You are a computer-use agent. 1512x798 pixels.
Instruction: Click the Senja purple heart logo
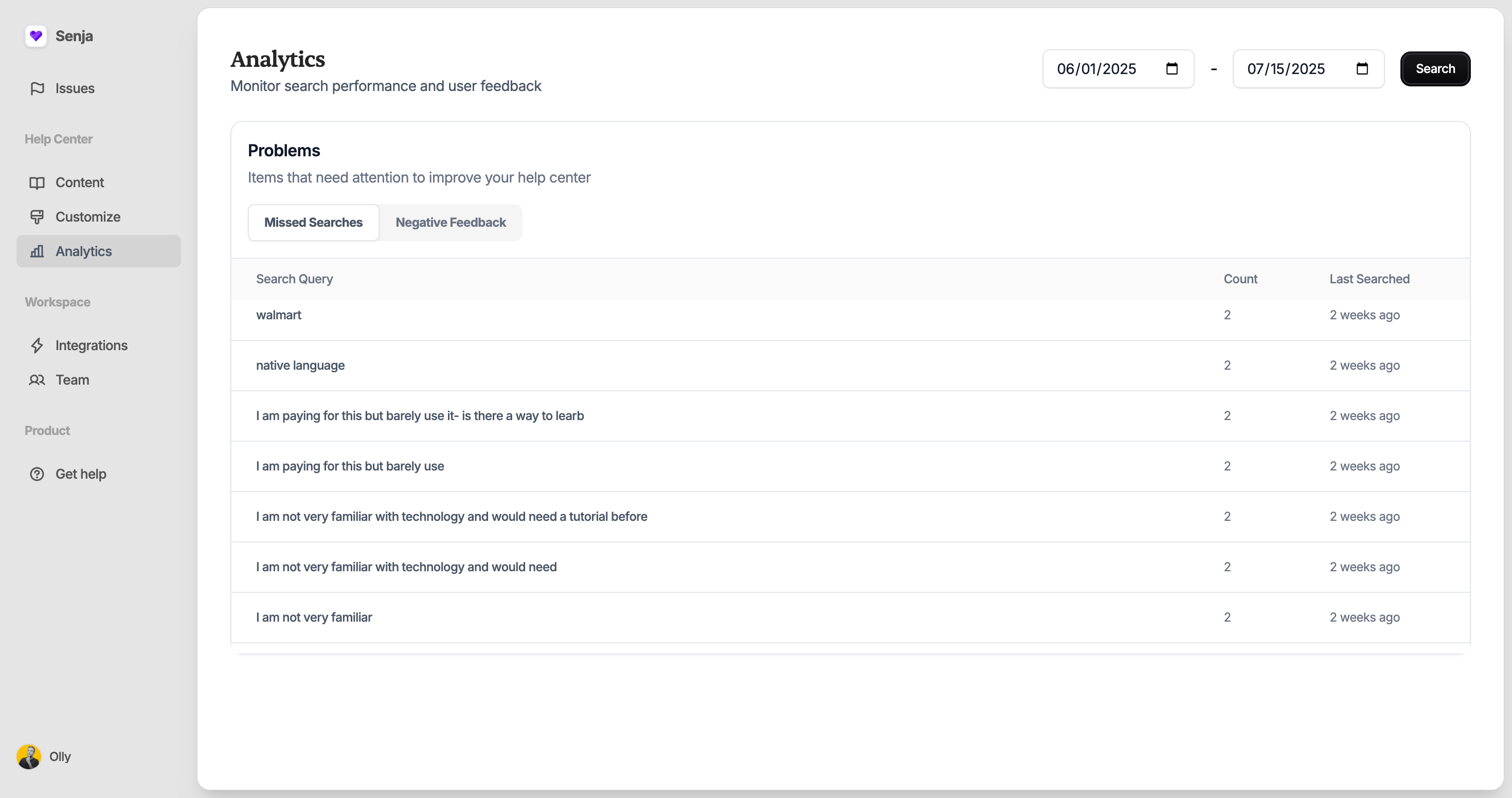36,36
